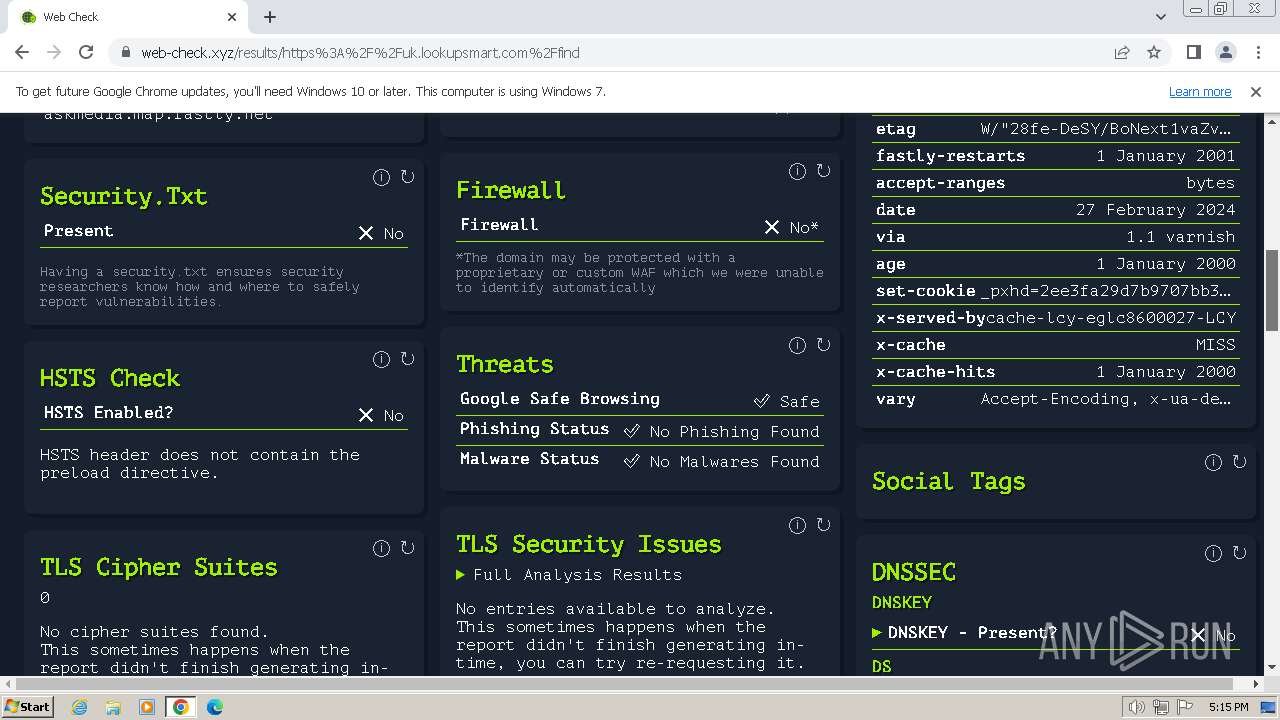
Task: Click the etag header value
Action: click(1106, 129)
